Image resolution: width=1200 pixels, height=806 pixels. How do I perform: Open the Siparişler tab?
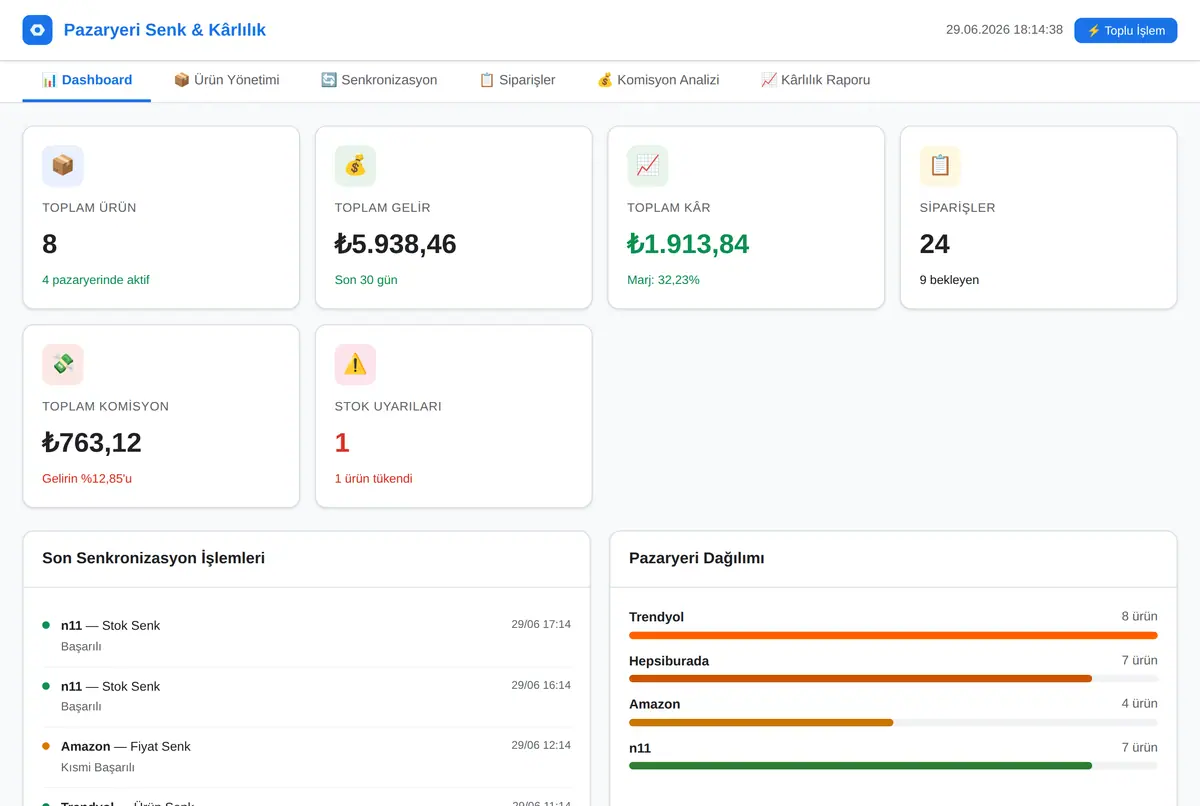[x=517, y=80]
